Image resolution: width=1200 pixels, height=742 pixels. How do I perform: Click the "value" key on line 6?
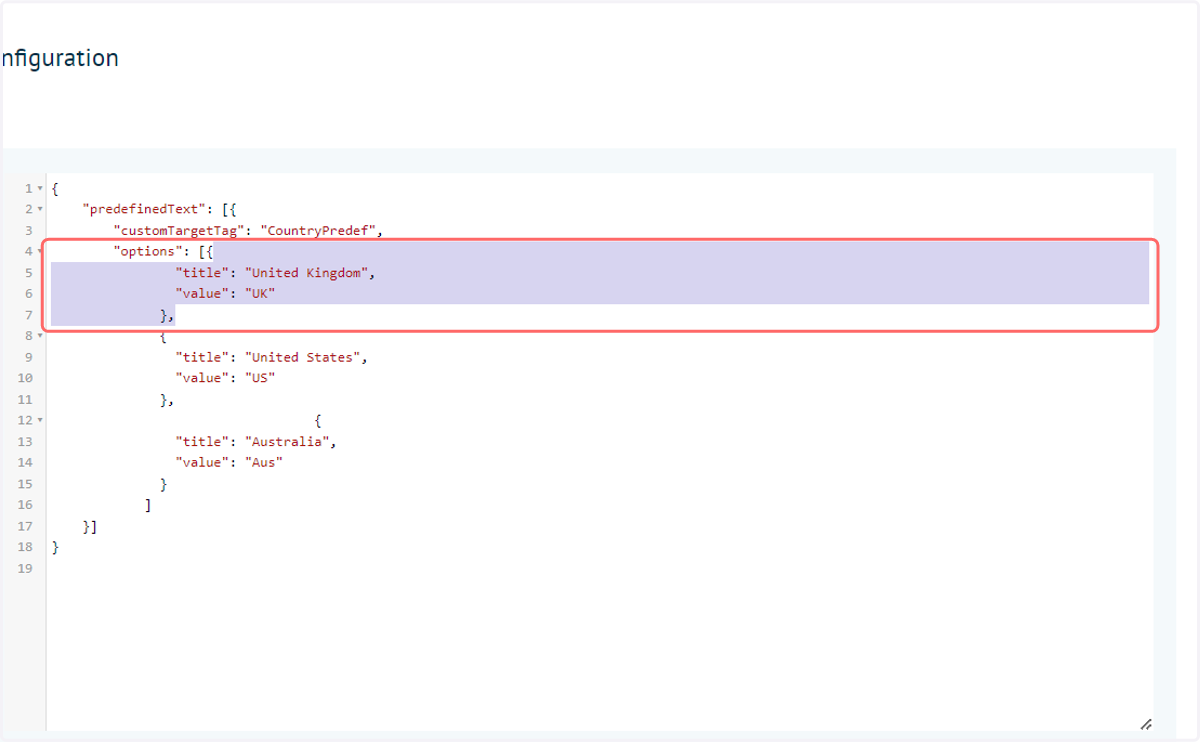coord(202,294)
